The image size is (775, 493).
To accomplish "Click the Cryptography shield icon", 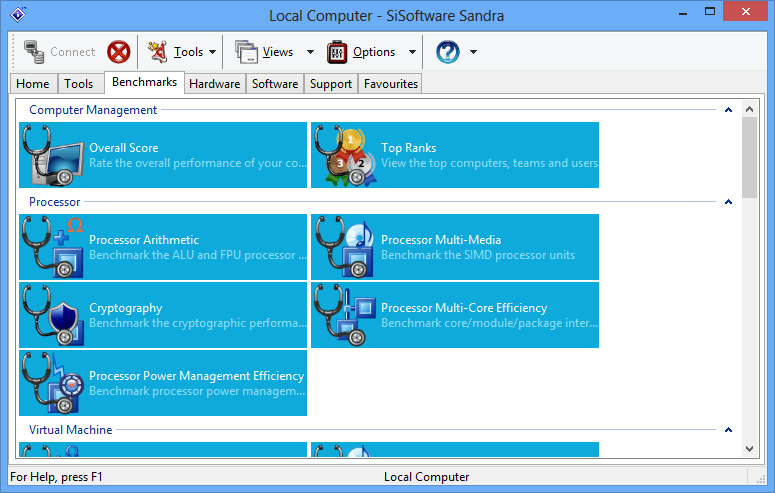I will (52, 315).
